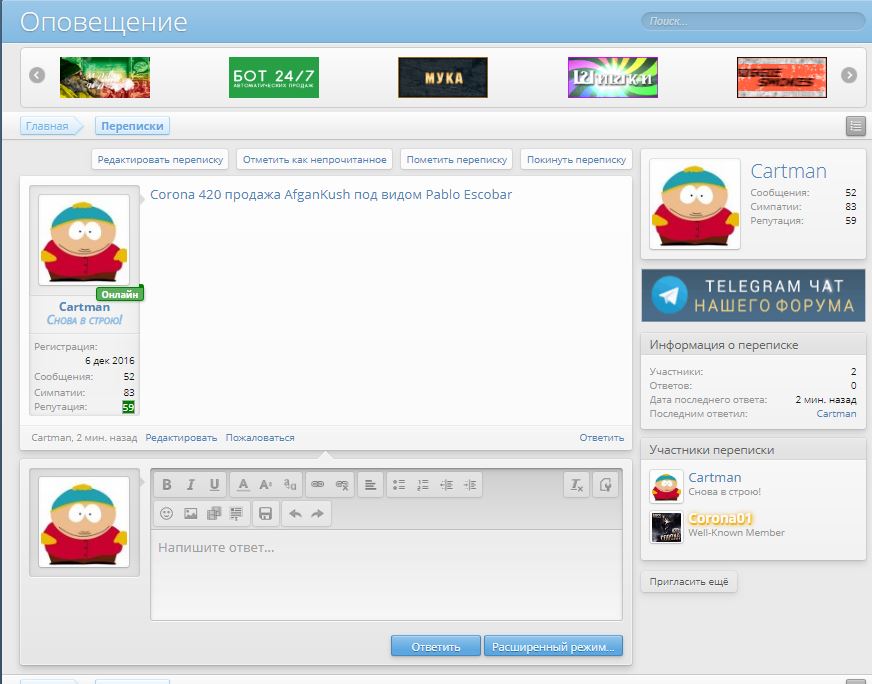The width and height of the screenshot is (872, 684).
Task: Focus the Поиск search field
Action: (753, 22)
